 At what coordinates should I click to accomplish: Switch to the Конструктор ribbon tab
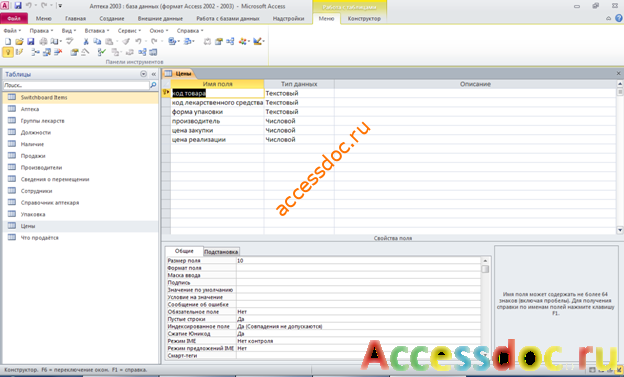tap(364, 19)
